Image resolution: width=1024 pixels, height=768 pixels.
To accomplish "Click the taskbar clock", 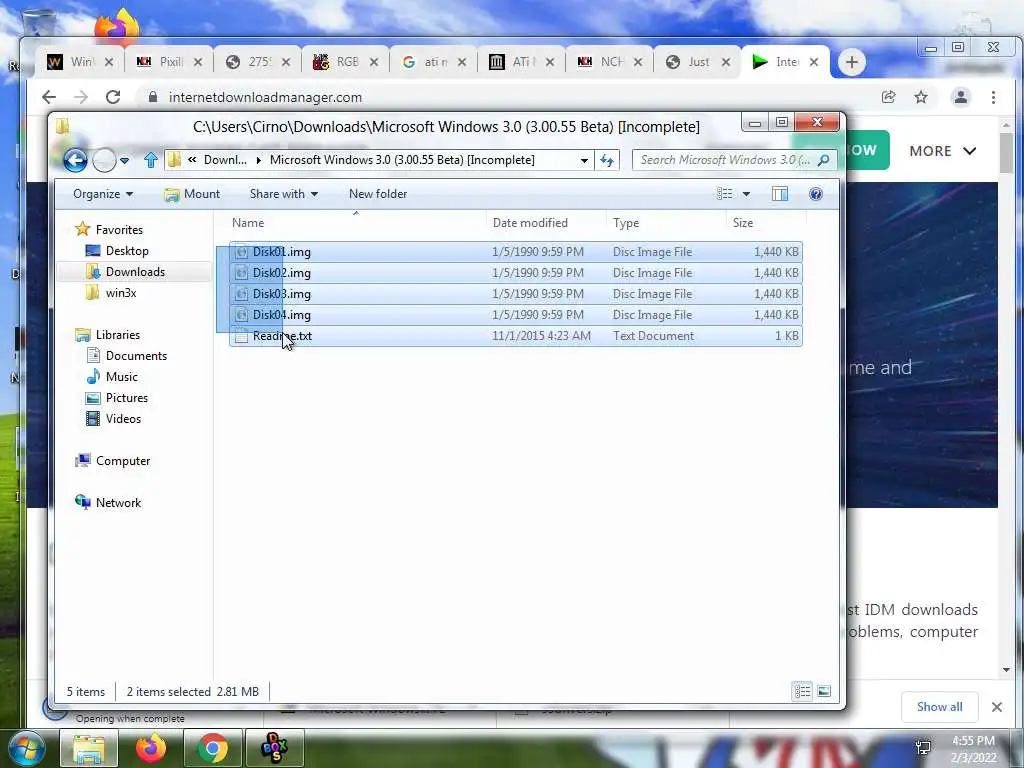I will tap(973, 749).
